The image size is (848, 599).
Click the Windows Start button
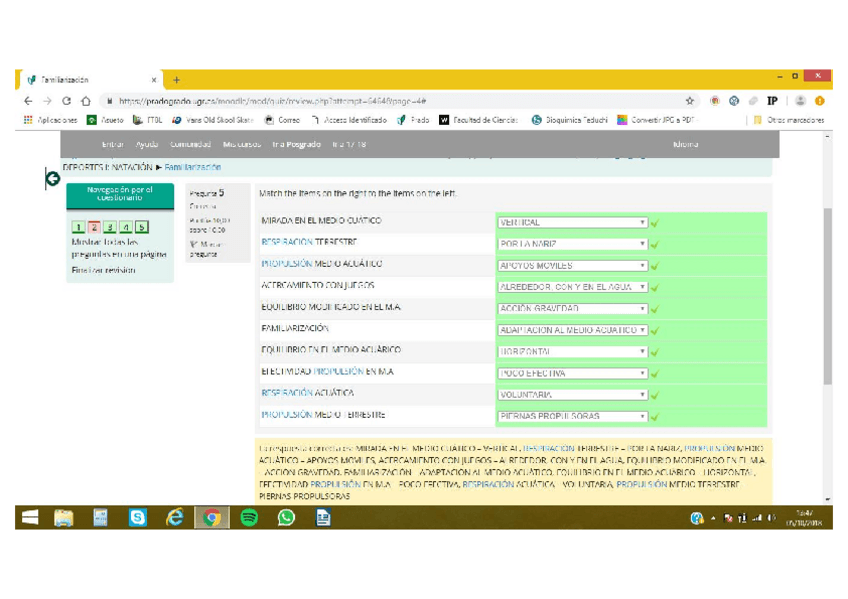tap(30, 517)
